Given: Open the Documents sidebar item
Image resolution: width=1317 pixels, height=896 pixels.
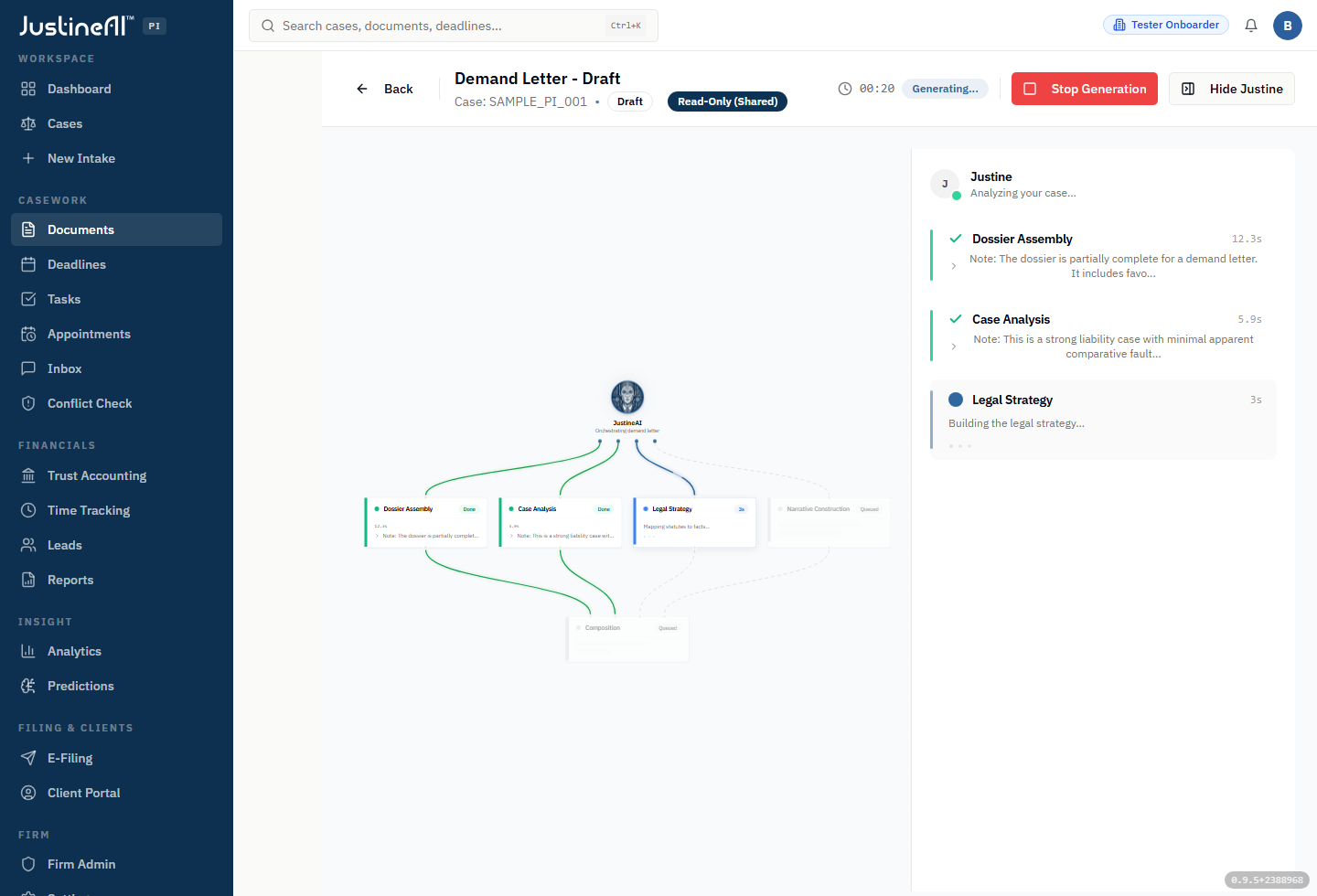Looking at the screenshot, I should coord(116,229).
